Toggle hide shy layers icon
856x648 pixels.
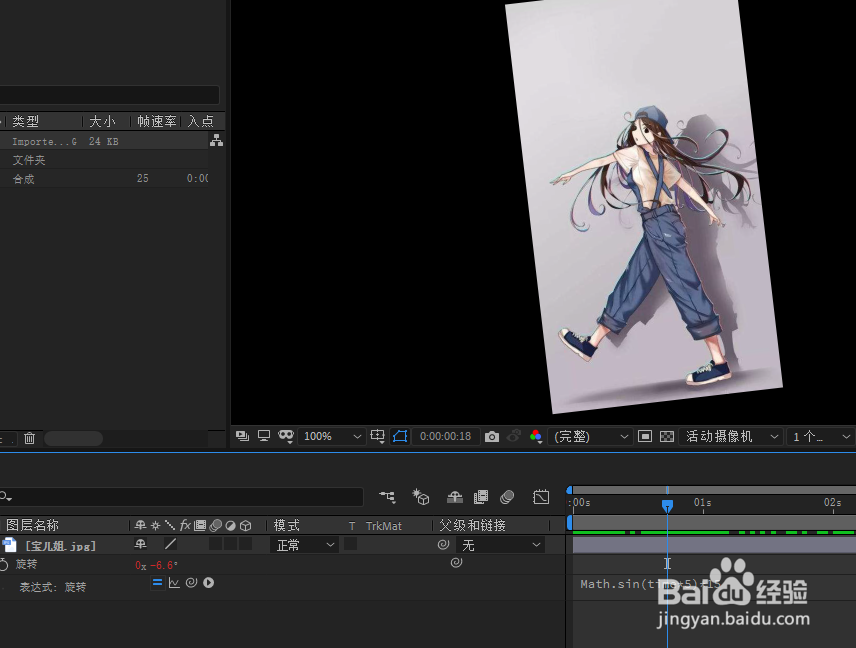tap(454, 497)
